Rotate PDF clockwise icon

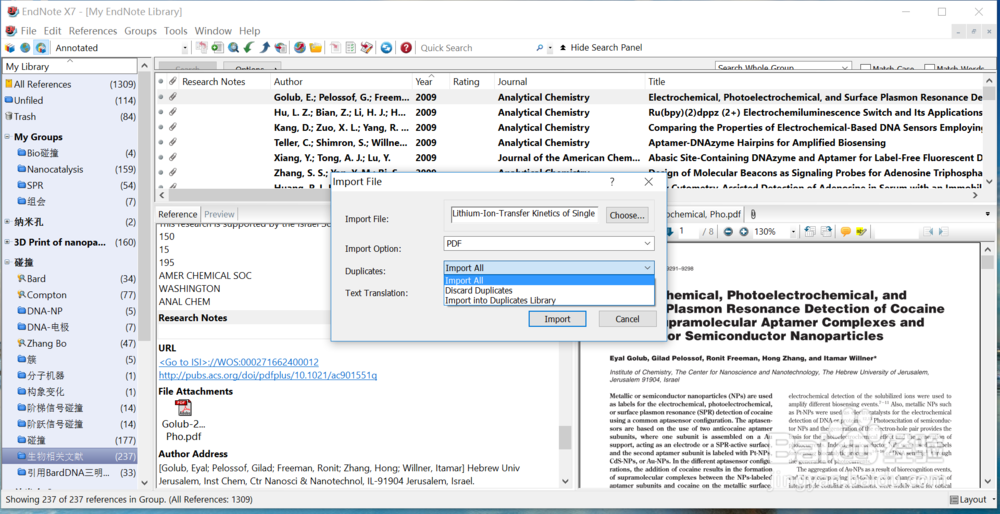(827, 231)
